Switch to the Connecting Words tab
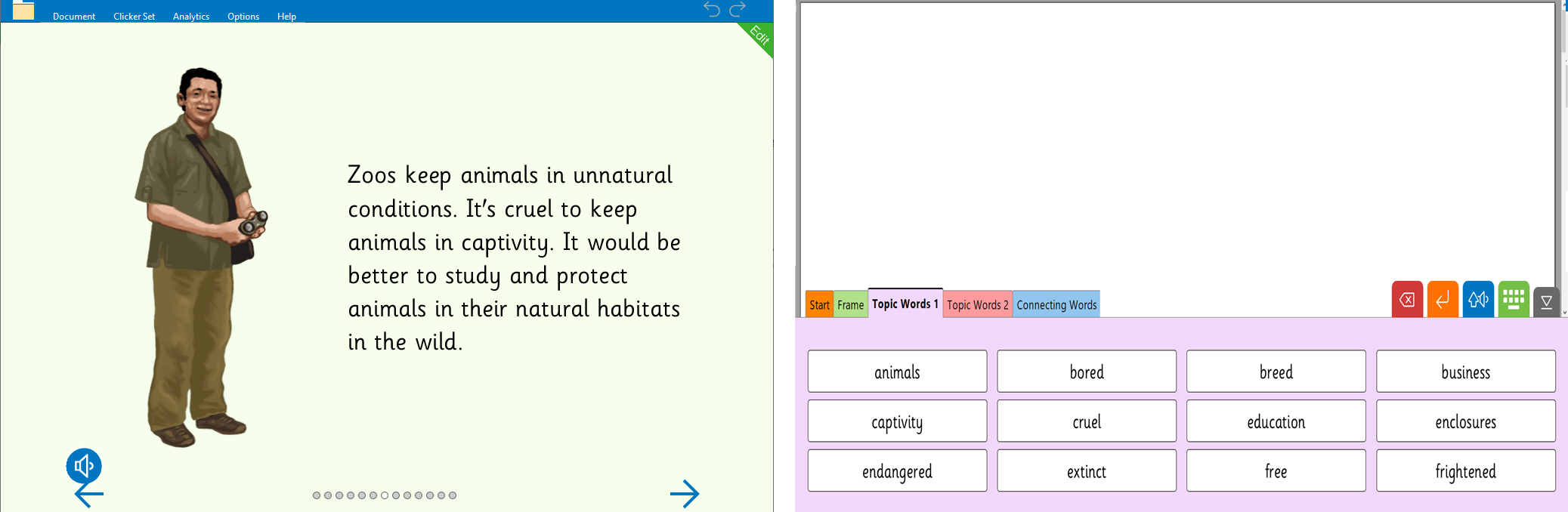The width and height of the screenshot is (1568, 512). (1056, 304)
